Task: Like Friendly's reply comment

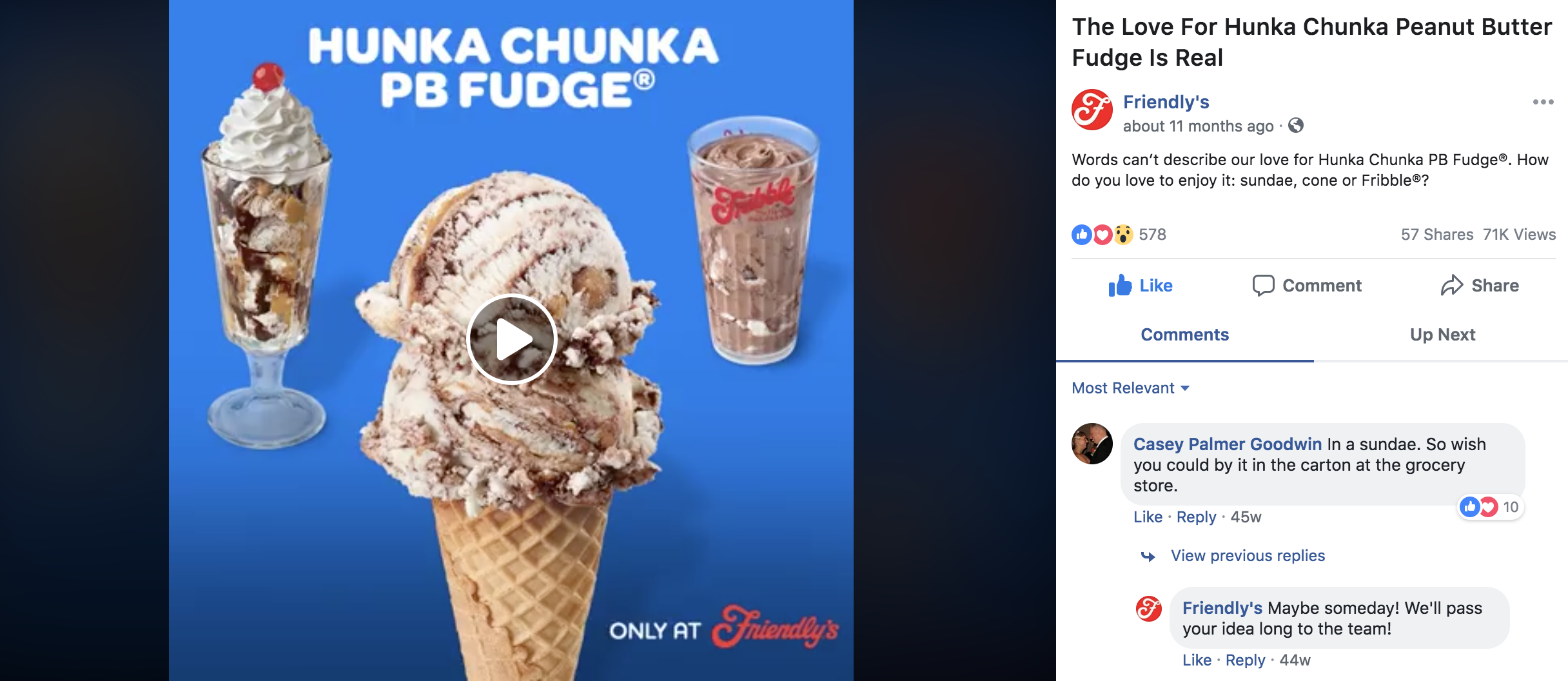Action: pos(1197,660)
